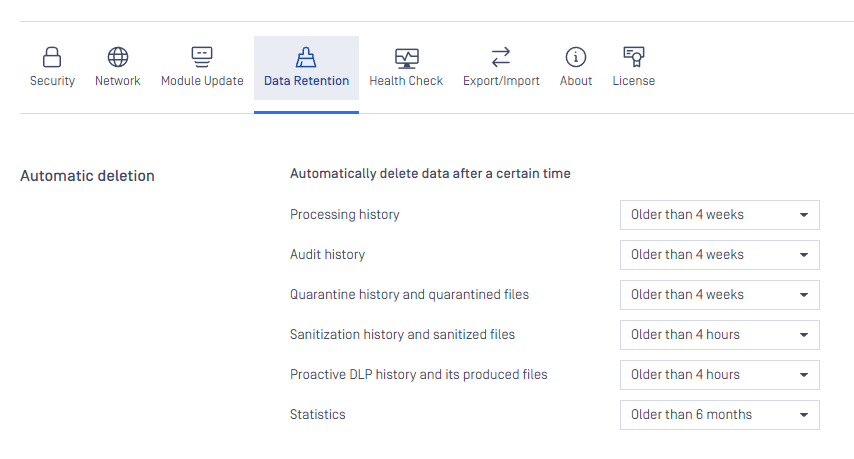
Task: Click the About info icon
Action: pos(576,57)
